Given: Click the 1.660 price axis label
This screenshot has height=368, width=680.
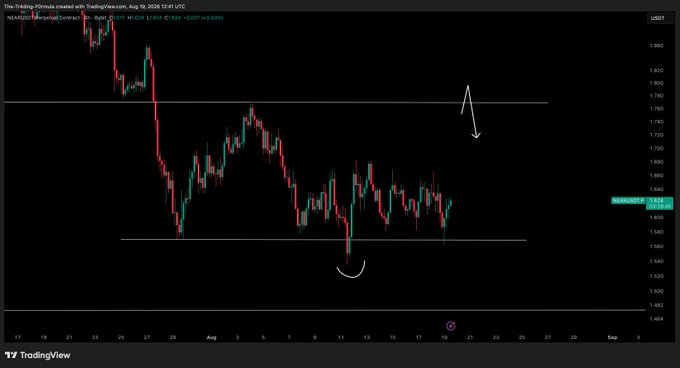Looking at the screenshot, I should pos(657,176).
